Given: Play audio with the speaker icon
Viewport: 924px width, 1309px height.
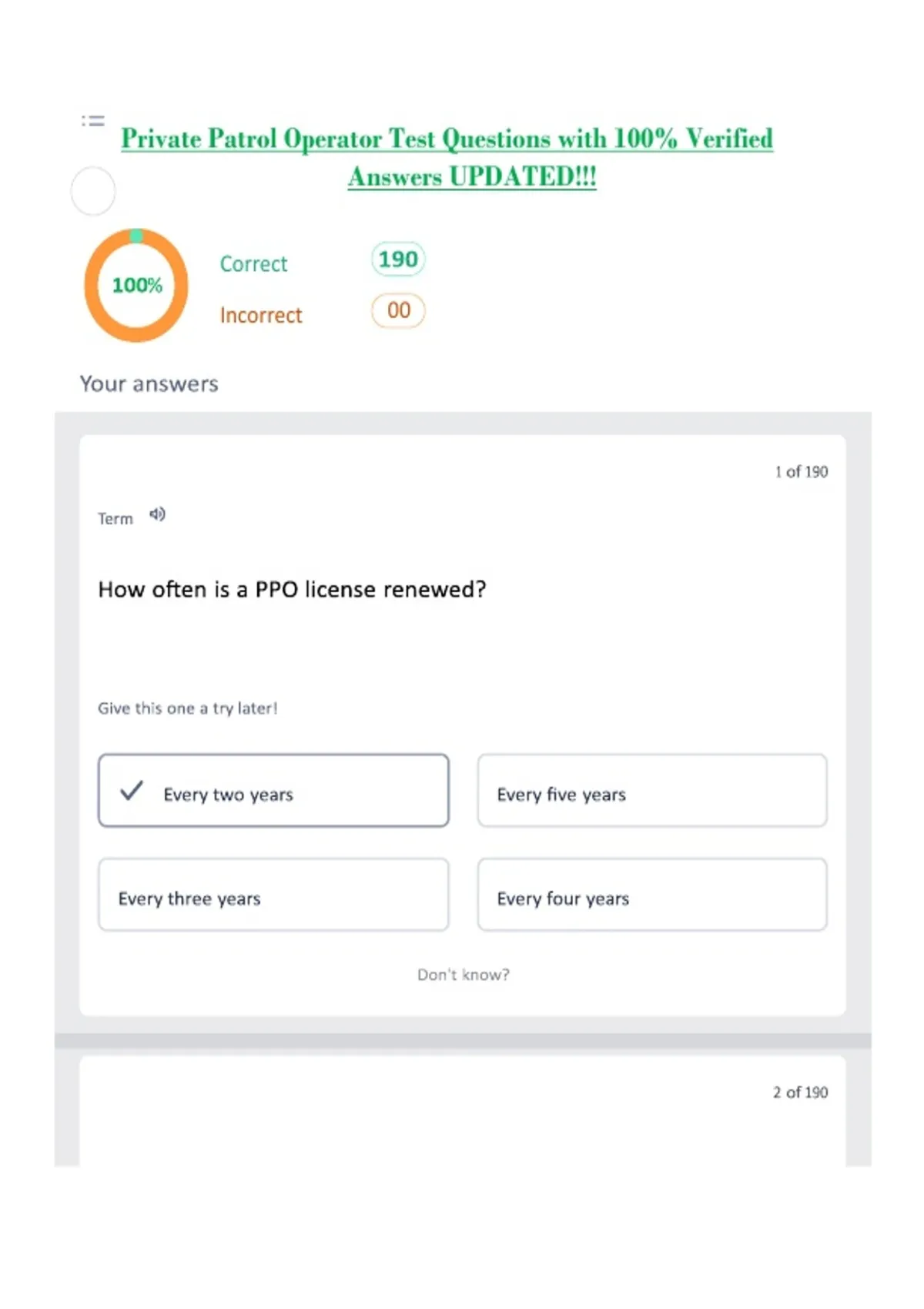Looking at the screenshot, I should [x=157, y=514].
